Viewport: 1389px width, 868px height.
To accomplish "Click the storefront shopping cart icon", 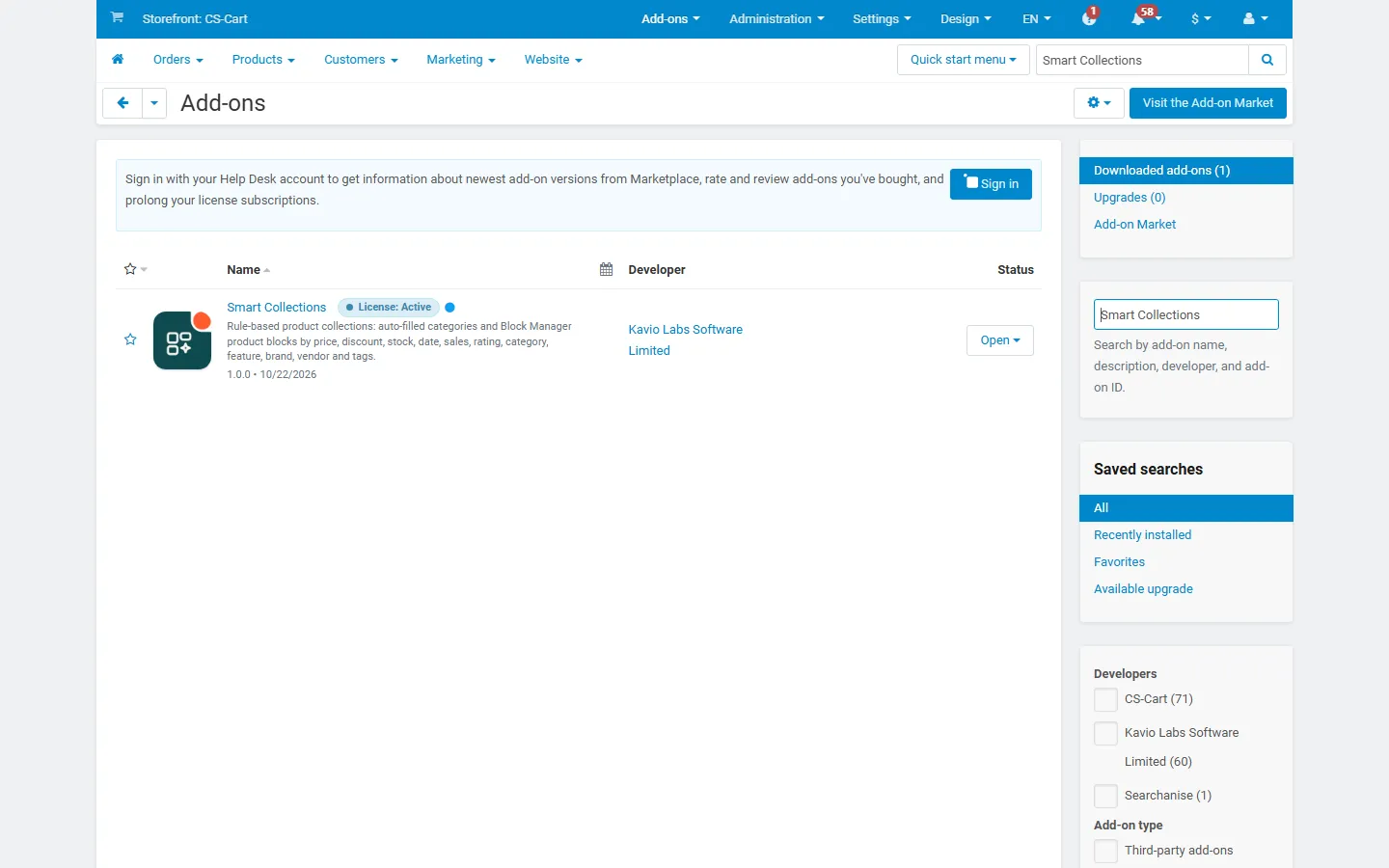I will [x=117, y=18].
